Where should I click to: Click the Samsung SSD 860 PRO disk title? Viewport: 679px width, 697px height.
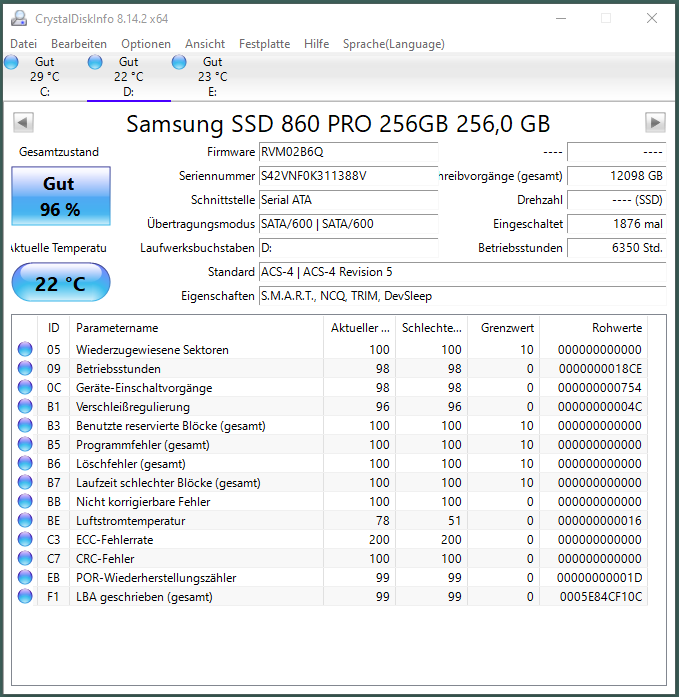coord(338,124)
